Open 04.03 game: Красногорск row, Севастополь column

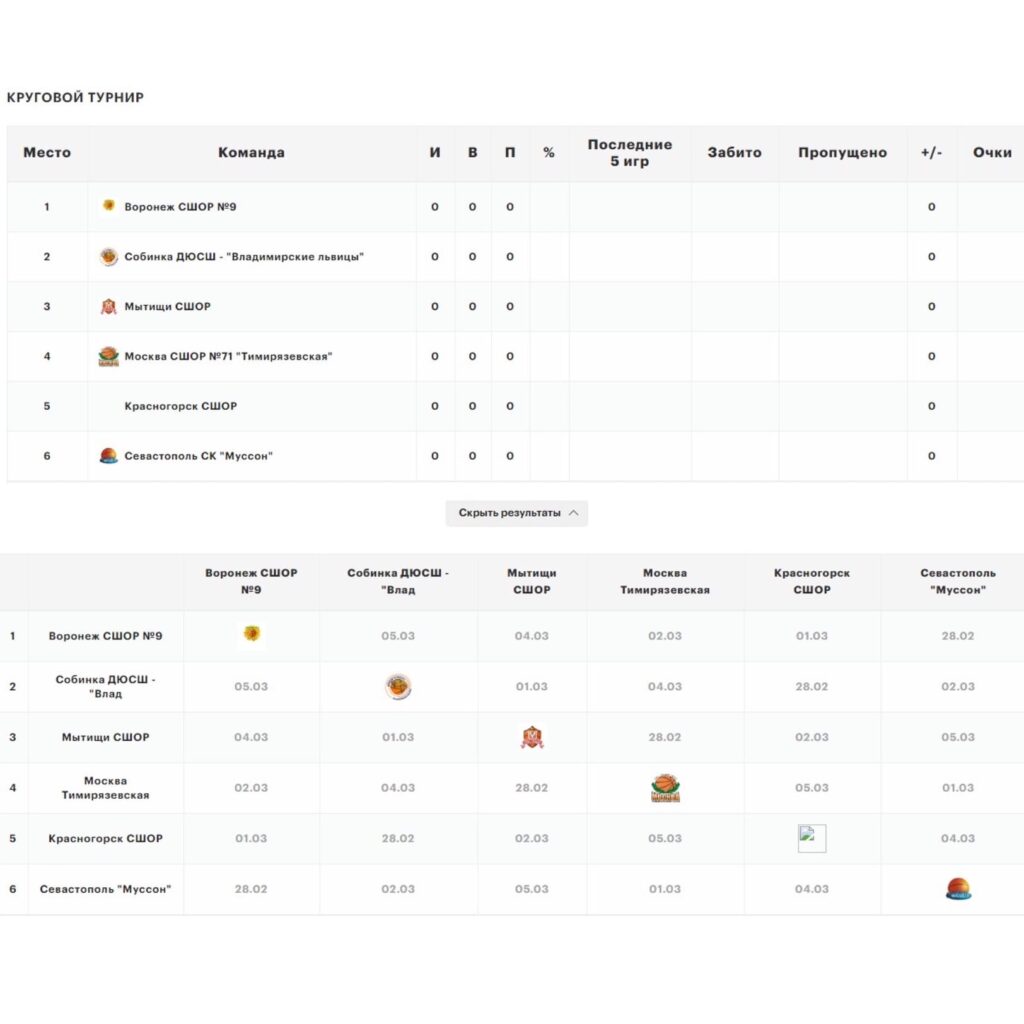click(958, 839)
